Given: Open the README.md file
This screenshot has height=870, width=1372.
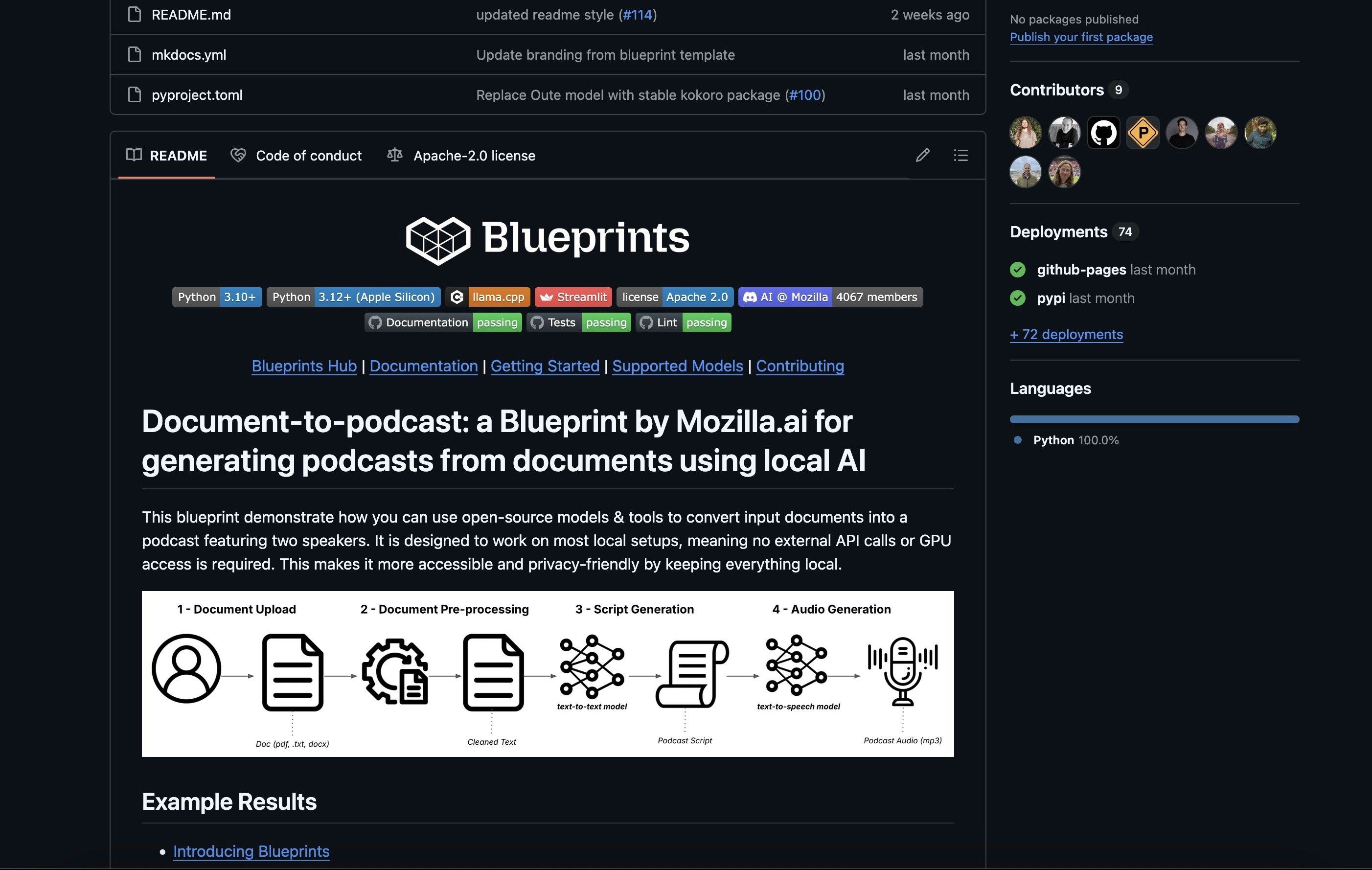Looking at the screenshot, I should pyautogui.click(x=191, y=15).
